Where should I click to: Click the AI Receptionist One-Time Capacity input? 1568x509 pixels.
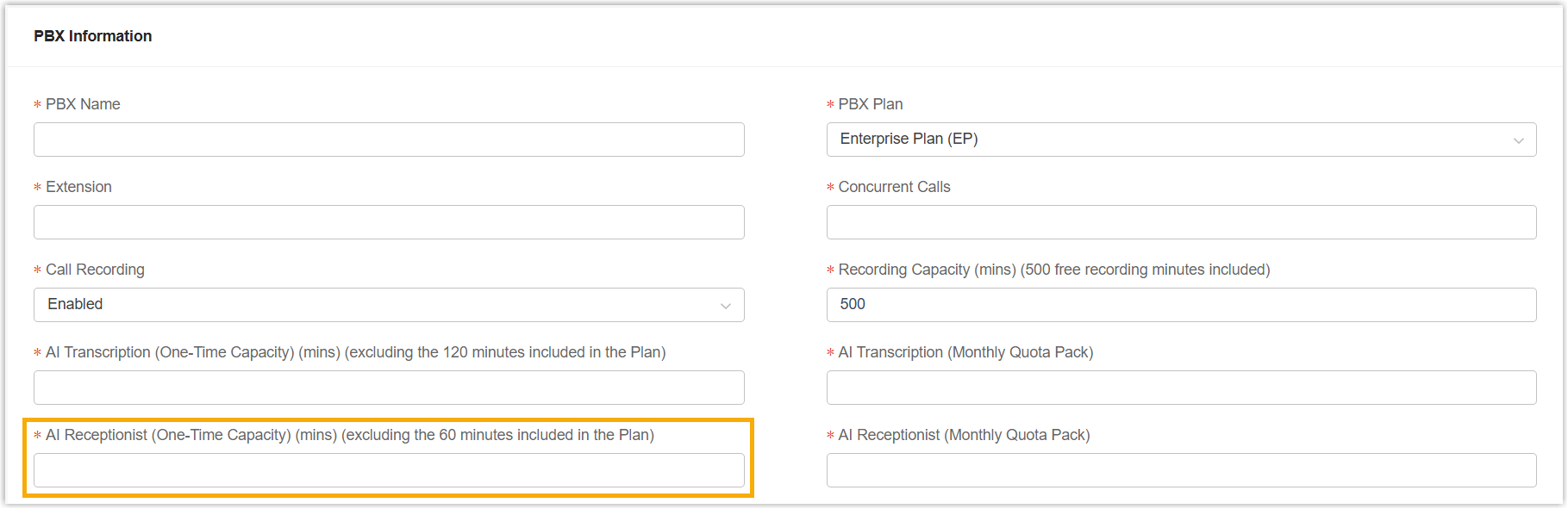click(x=388, y=470)
